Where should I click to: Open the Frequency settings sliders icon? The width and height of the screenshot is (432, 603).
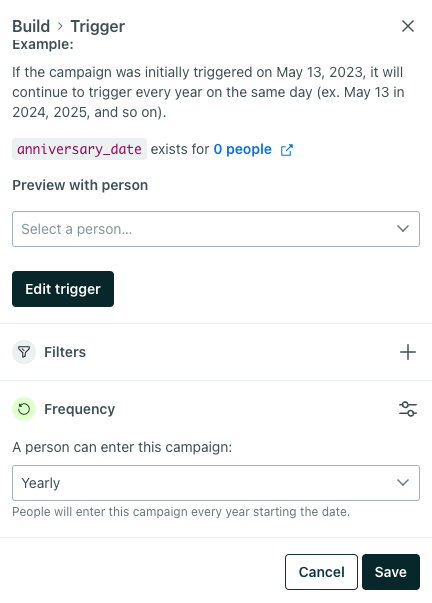click(x=408, y=409)
